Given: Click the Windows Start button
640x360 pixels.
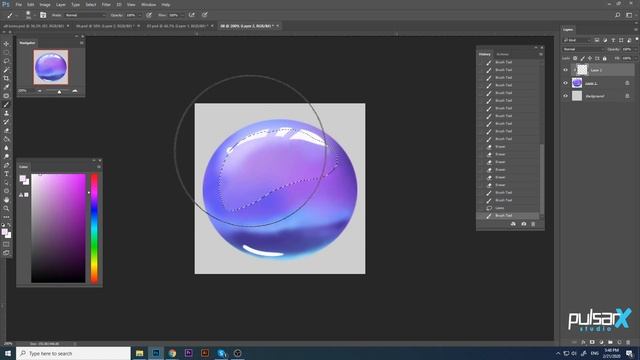Looking at the screenshot, I should point(8,353).
